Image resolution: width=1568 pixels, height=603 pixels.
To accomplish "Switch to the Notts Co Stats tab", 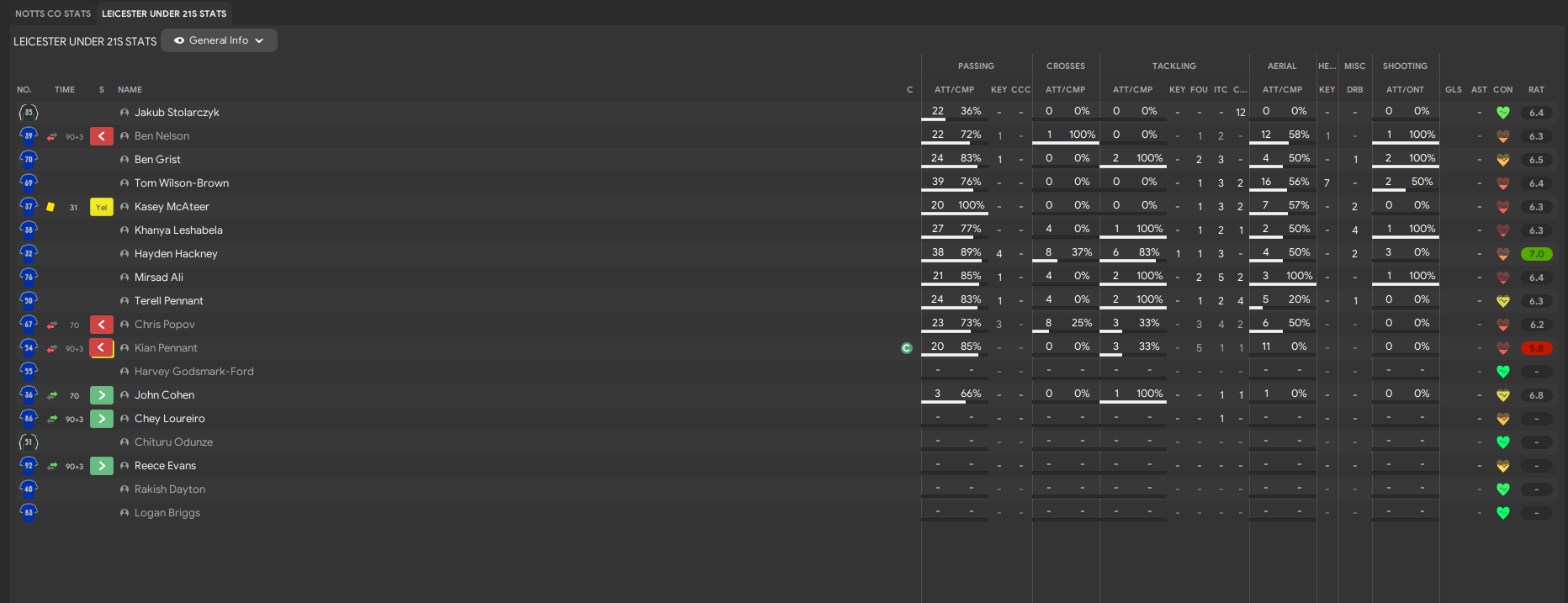I will [x=53, y=13].
